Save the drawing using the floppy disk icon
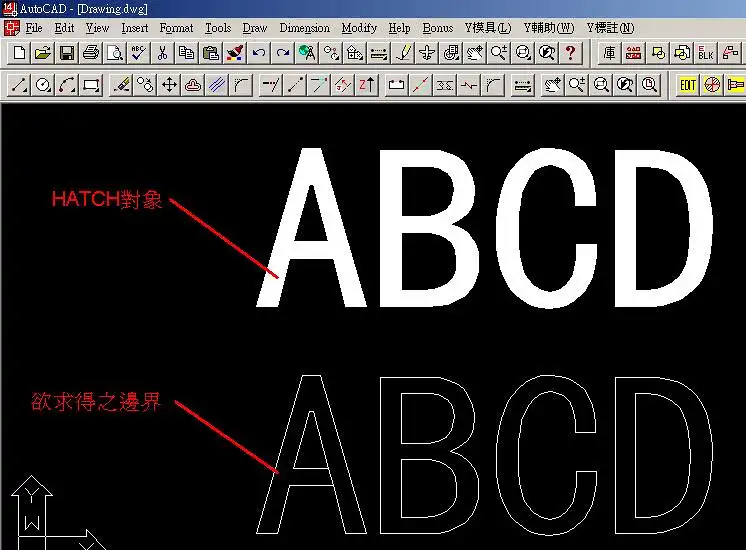Image resolution: width=746 pixels, height=550 pixels. click(67, 52)
